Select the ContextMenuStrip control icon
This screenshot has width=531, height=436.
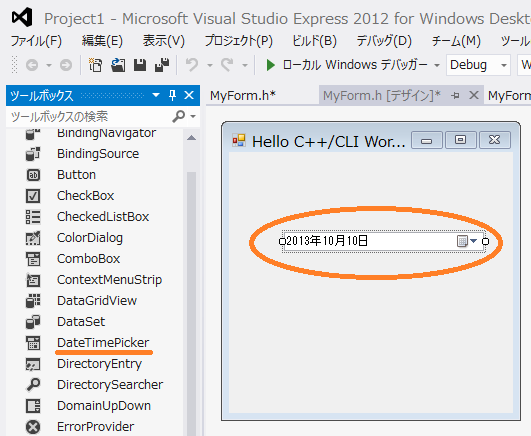click(x=33, y=280)
